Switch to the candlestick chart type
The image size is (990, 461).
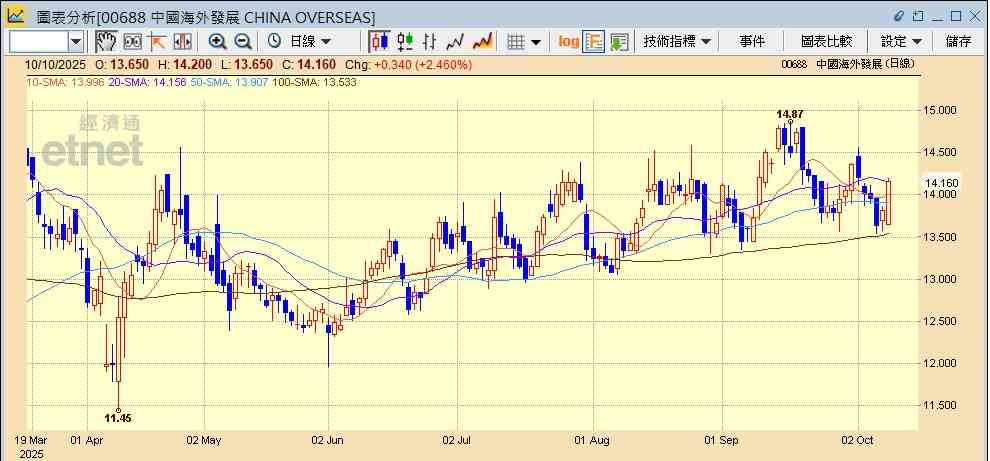[x=379, y=41]
